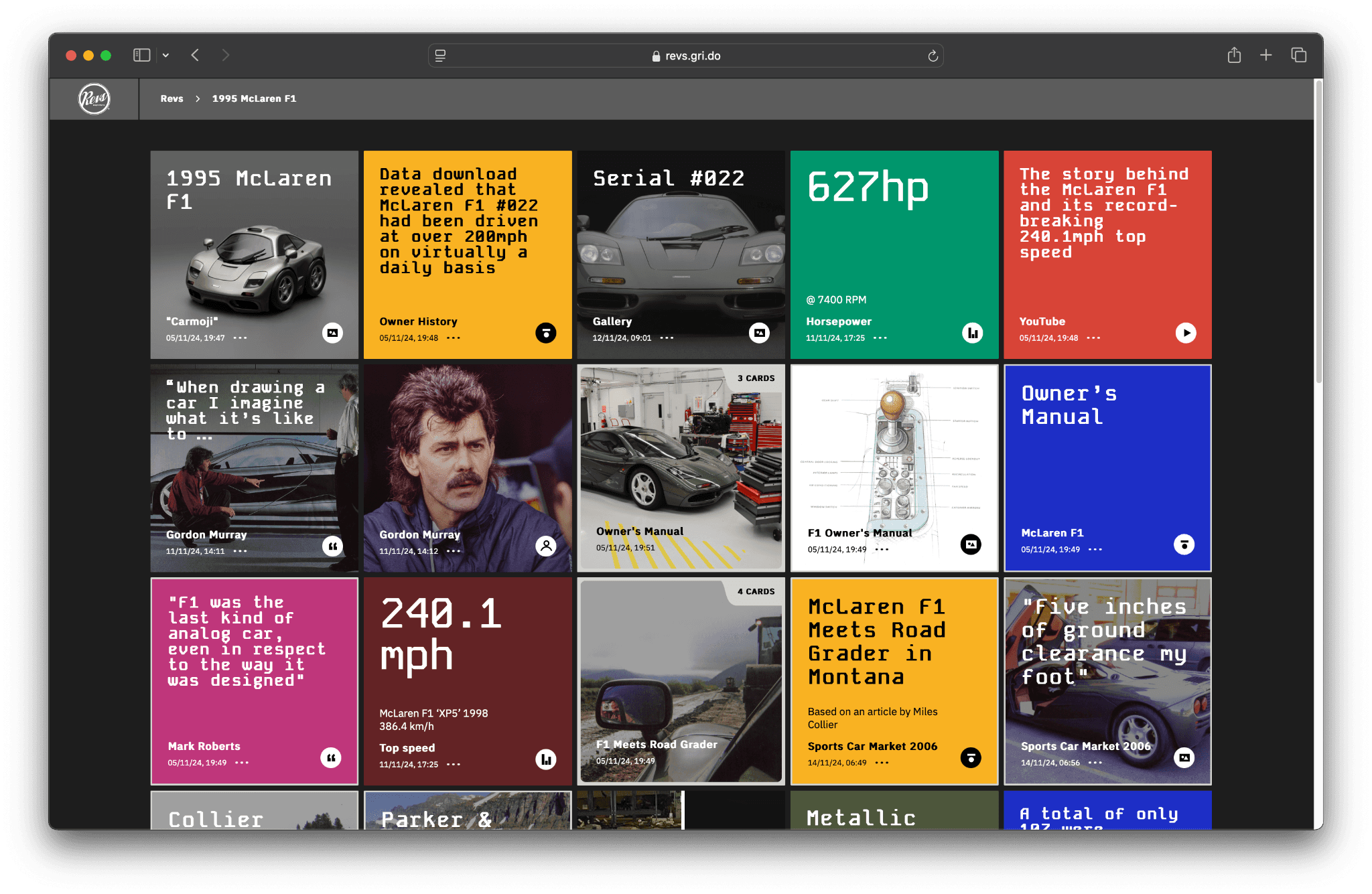This screenshot has width=1372, height=894.
Task: Click the revs.gri.do address bar
Action: tap(685, 56)
